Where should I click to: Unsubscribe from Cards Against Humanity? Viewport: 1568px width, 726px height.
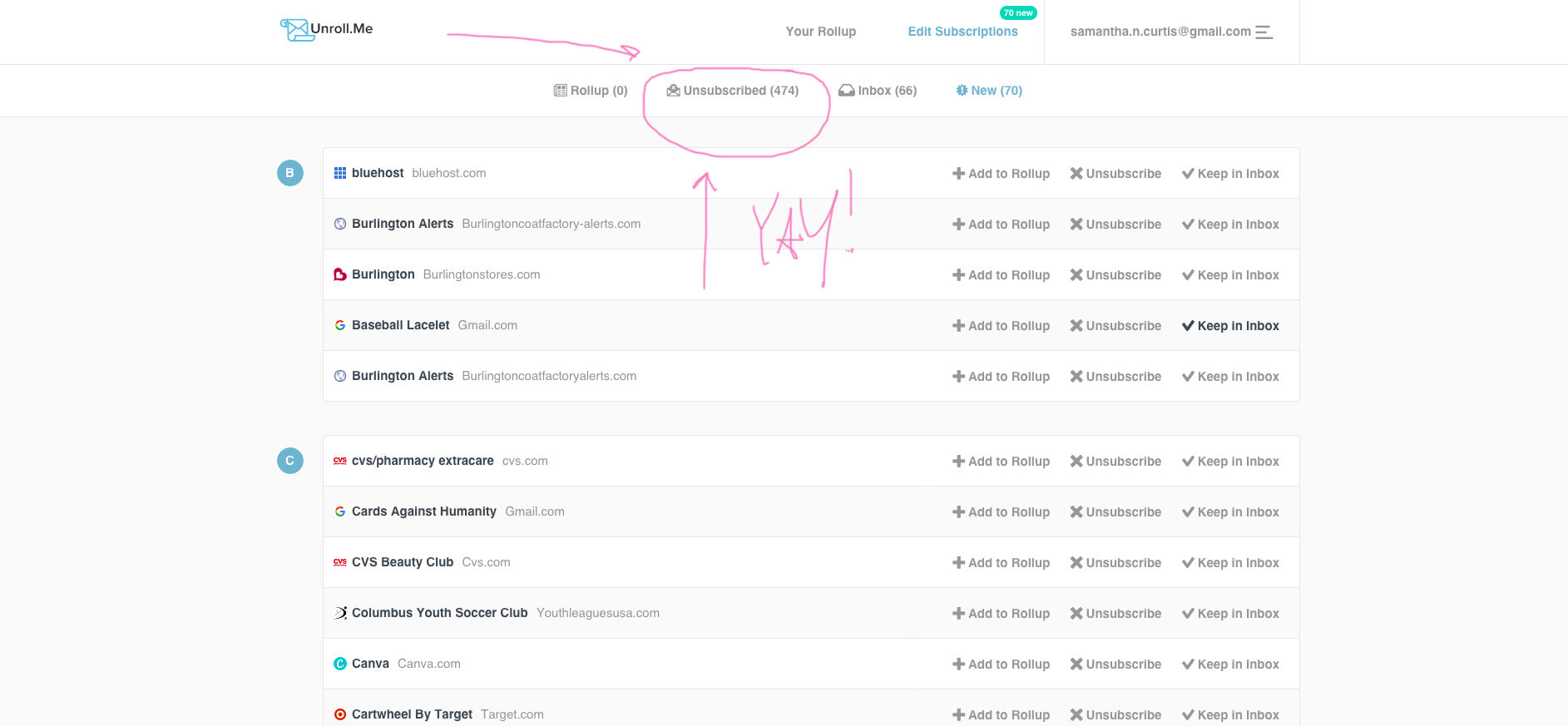1115,512
